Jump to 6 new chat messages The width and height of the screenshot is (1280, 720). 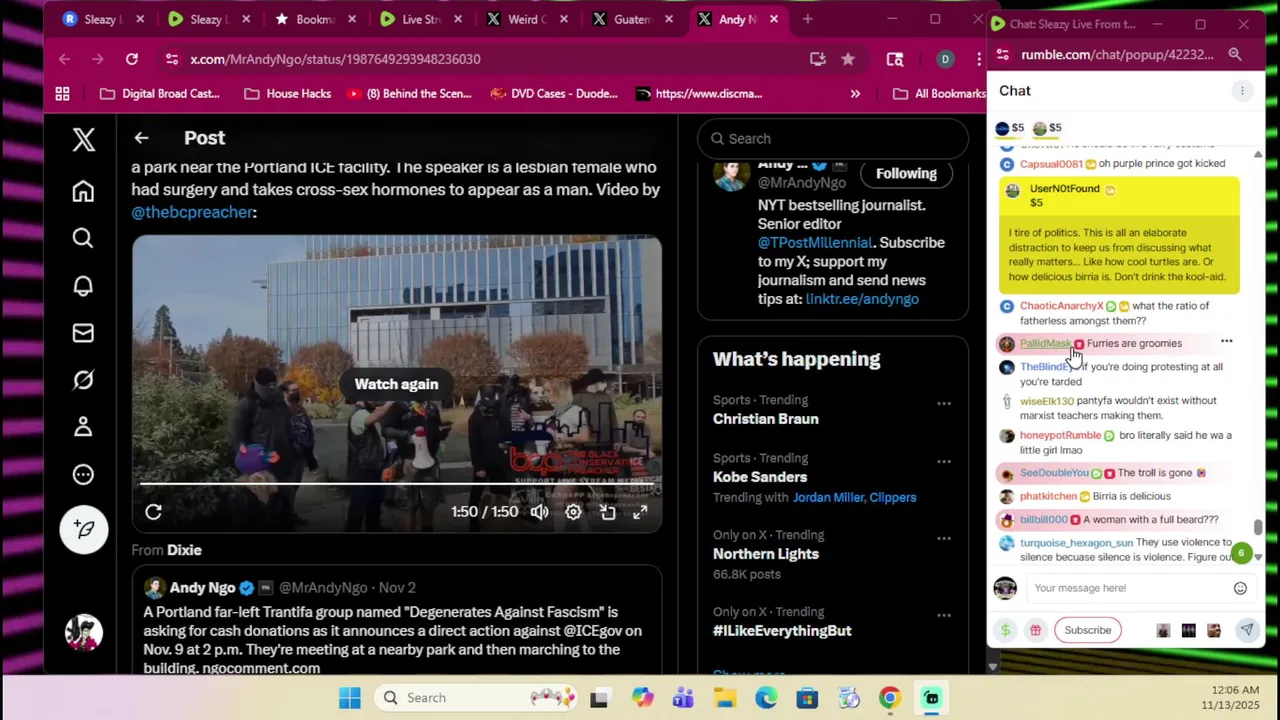(x=1241, y=552)
